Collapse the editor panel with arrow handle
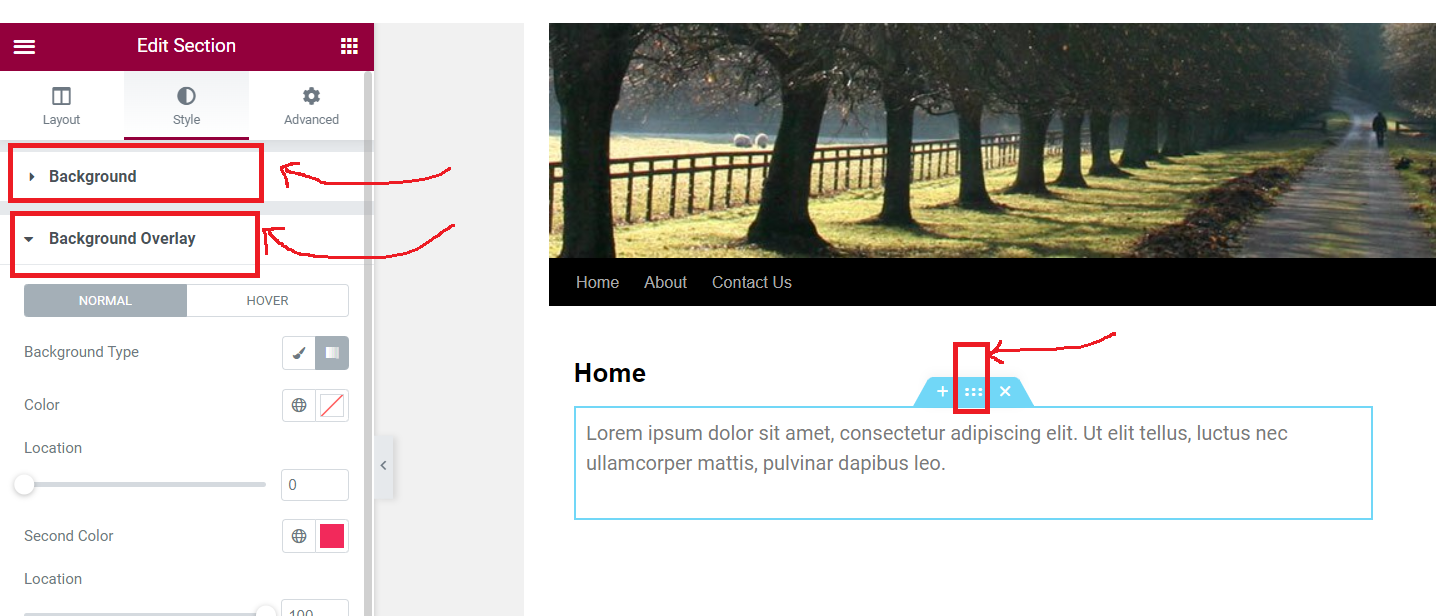 click(383, 466)
